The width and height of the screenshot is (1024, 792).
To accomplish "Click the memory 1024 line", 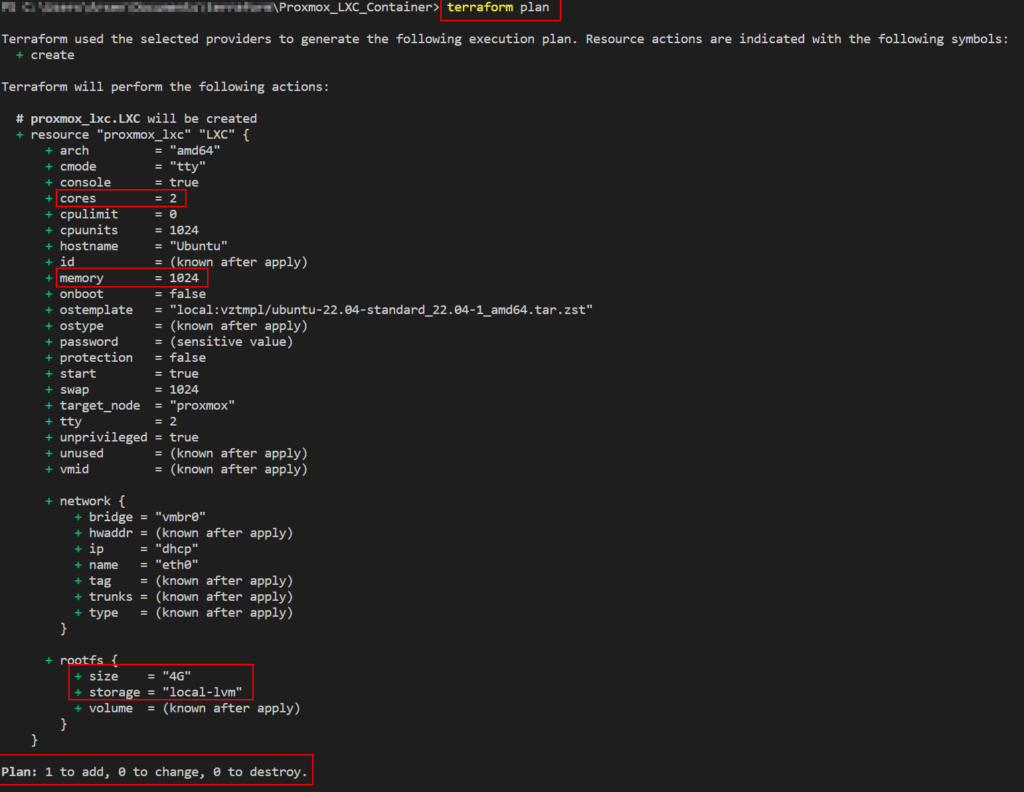I will pyautogui.click(x=128, y=278).
